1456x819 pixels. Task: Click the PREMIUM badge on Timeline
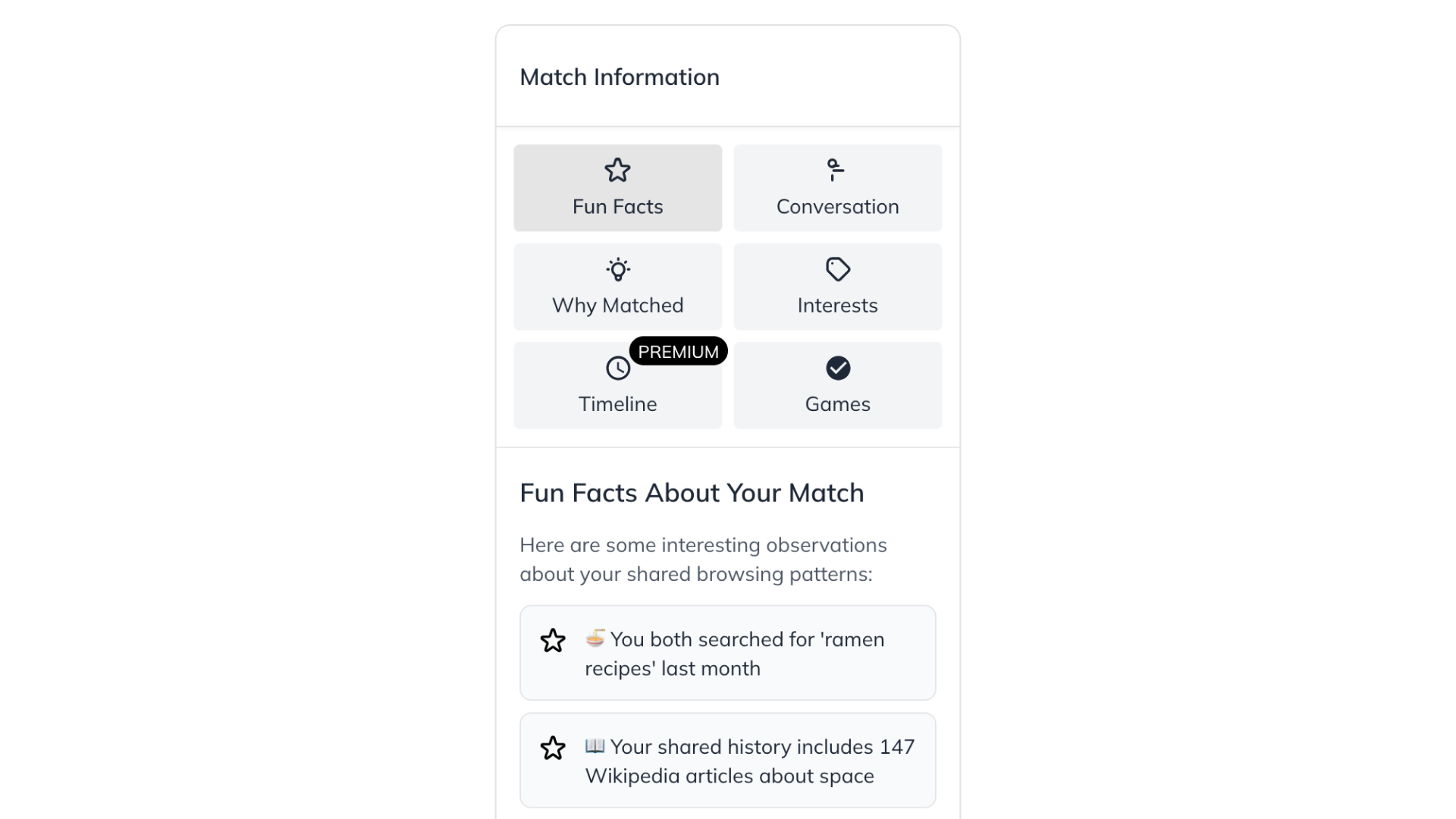click(678, 350)
